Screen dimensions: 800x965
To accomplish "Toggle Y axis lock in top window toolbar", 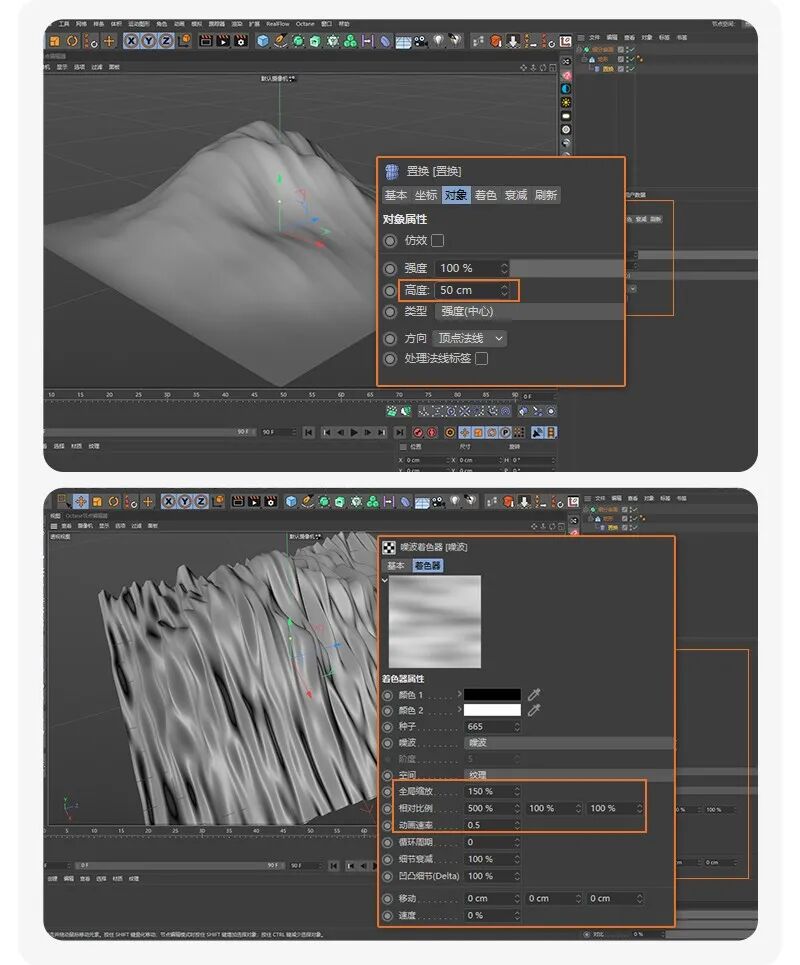I will tap(149, 41).
